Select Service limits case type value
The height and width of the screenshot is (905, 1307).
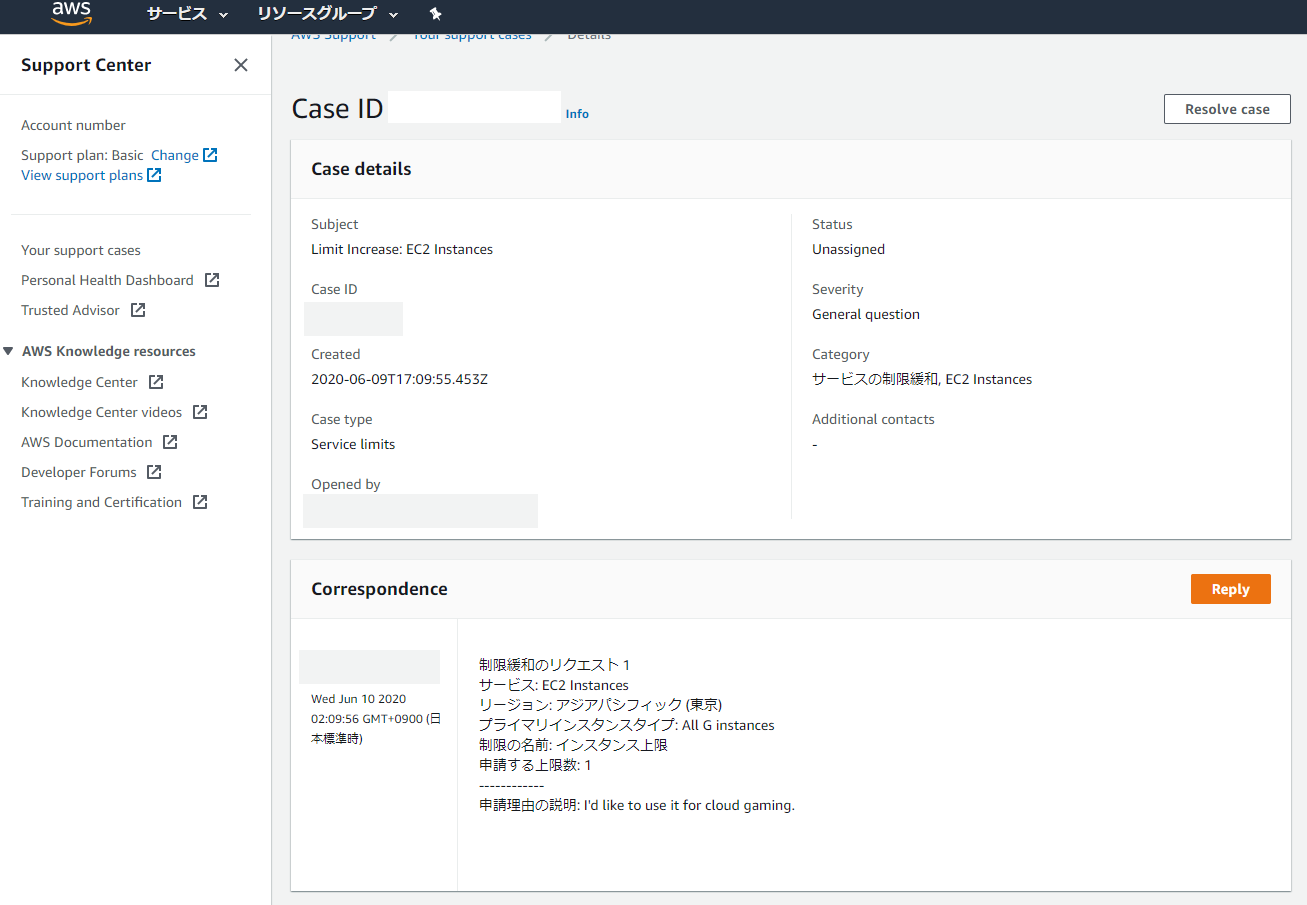pyautogui.click(x=353, y=444)
